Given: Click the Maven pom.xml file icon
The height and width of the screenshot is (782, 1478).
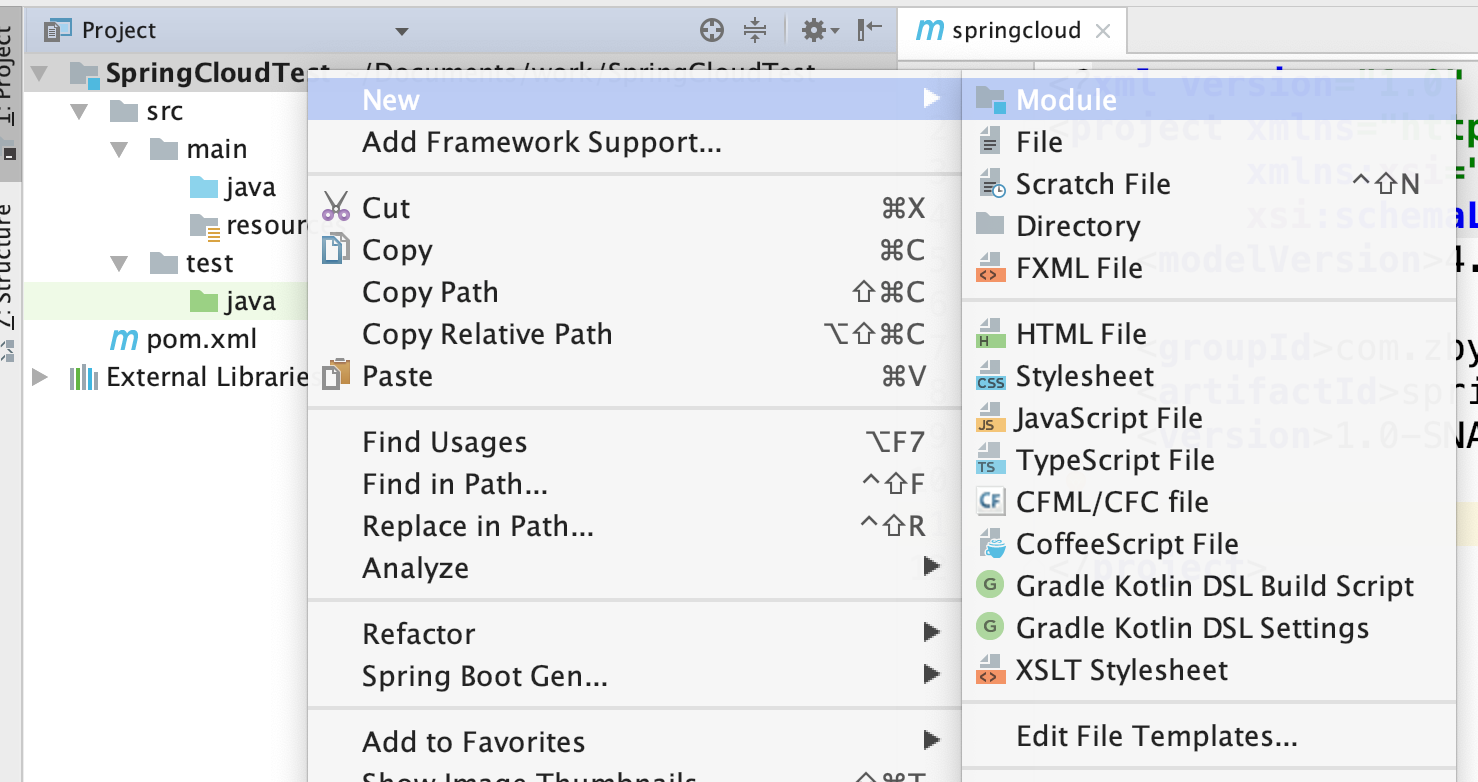Looking at the screenshot, I should click(x=124, y=340).
